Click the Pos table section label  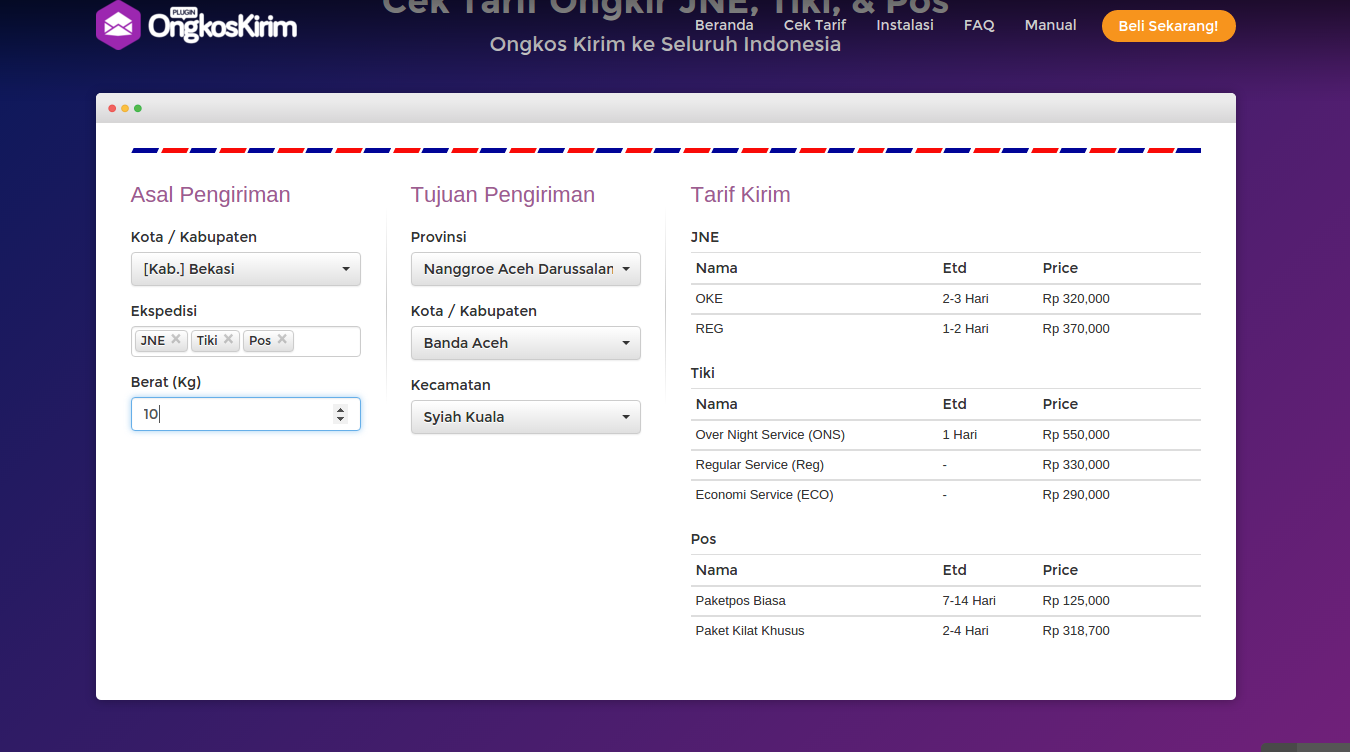704,539
